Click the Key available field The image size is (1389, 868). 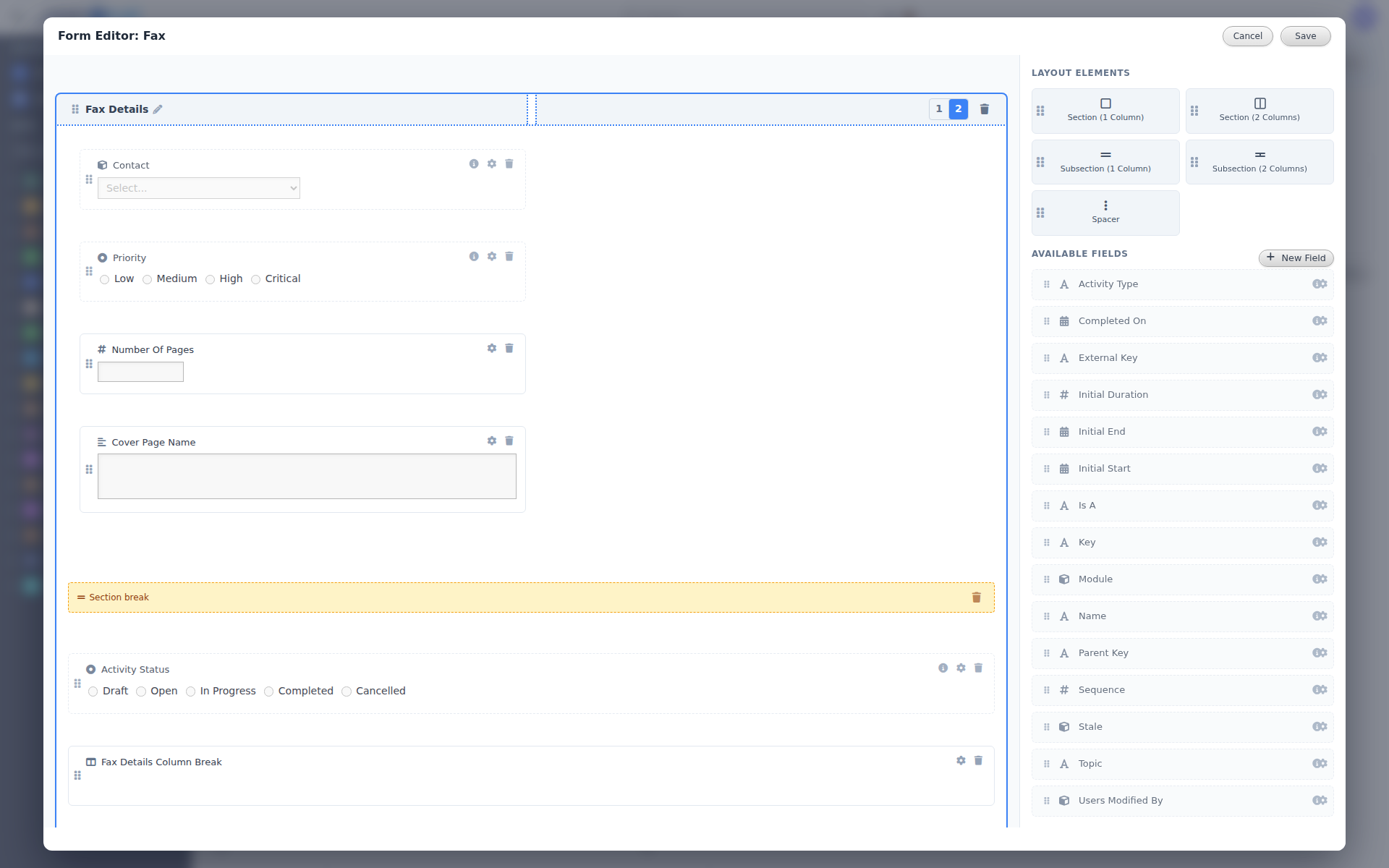tap(1183, 542)
